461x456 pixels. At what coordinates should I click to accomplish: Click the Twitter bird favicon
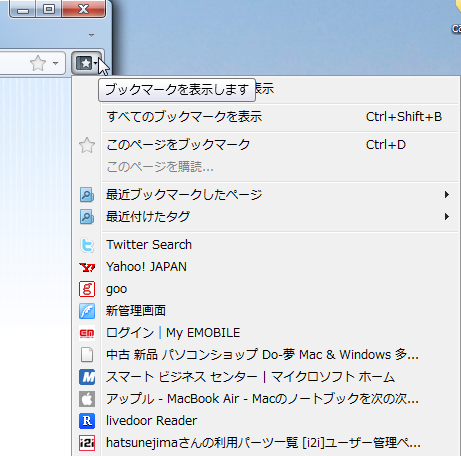87,245
